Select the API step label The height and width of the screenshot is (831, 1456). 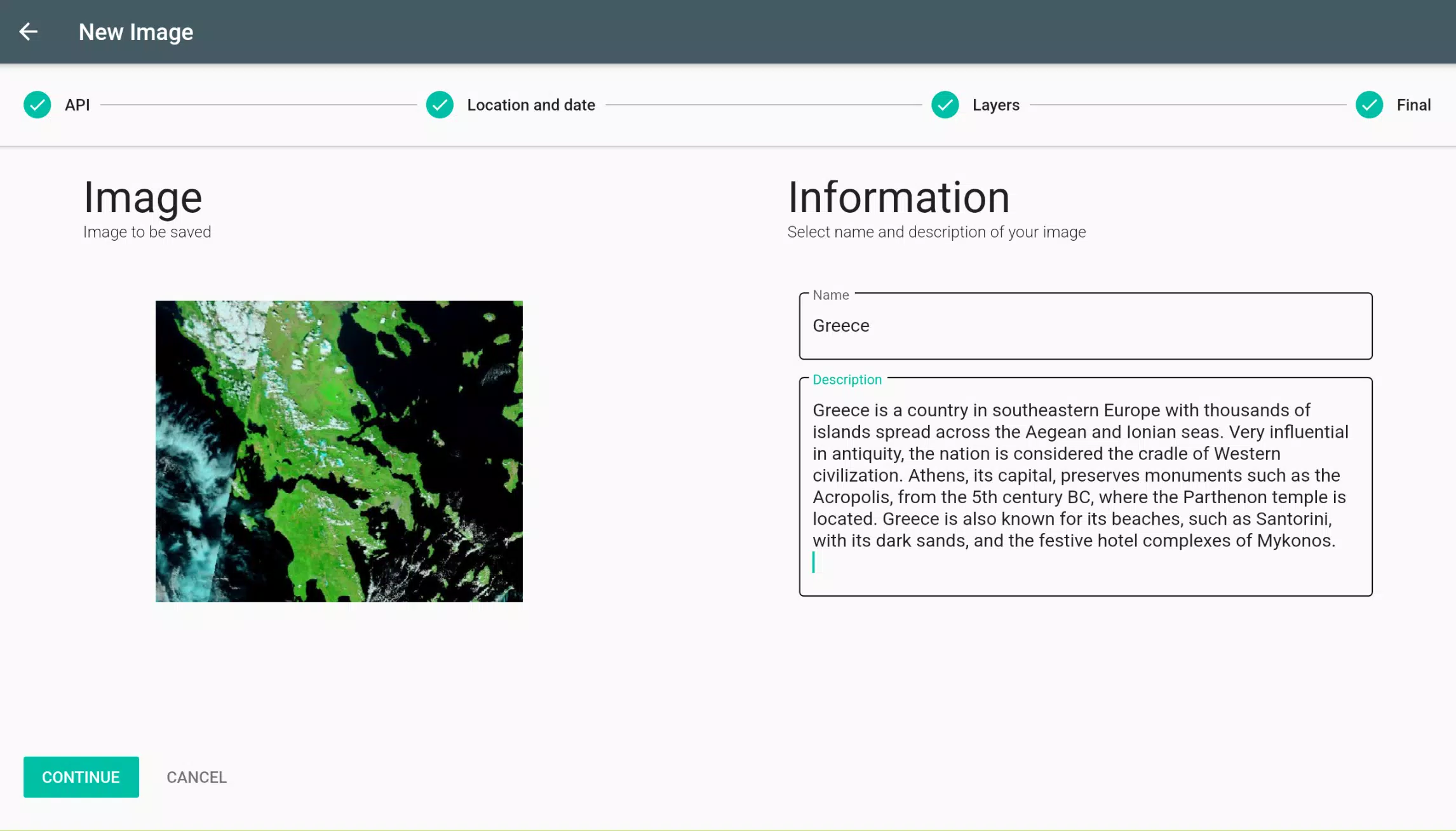pyautogui.click(x=78, y=105)
